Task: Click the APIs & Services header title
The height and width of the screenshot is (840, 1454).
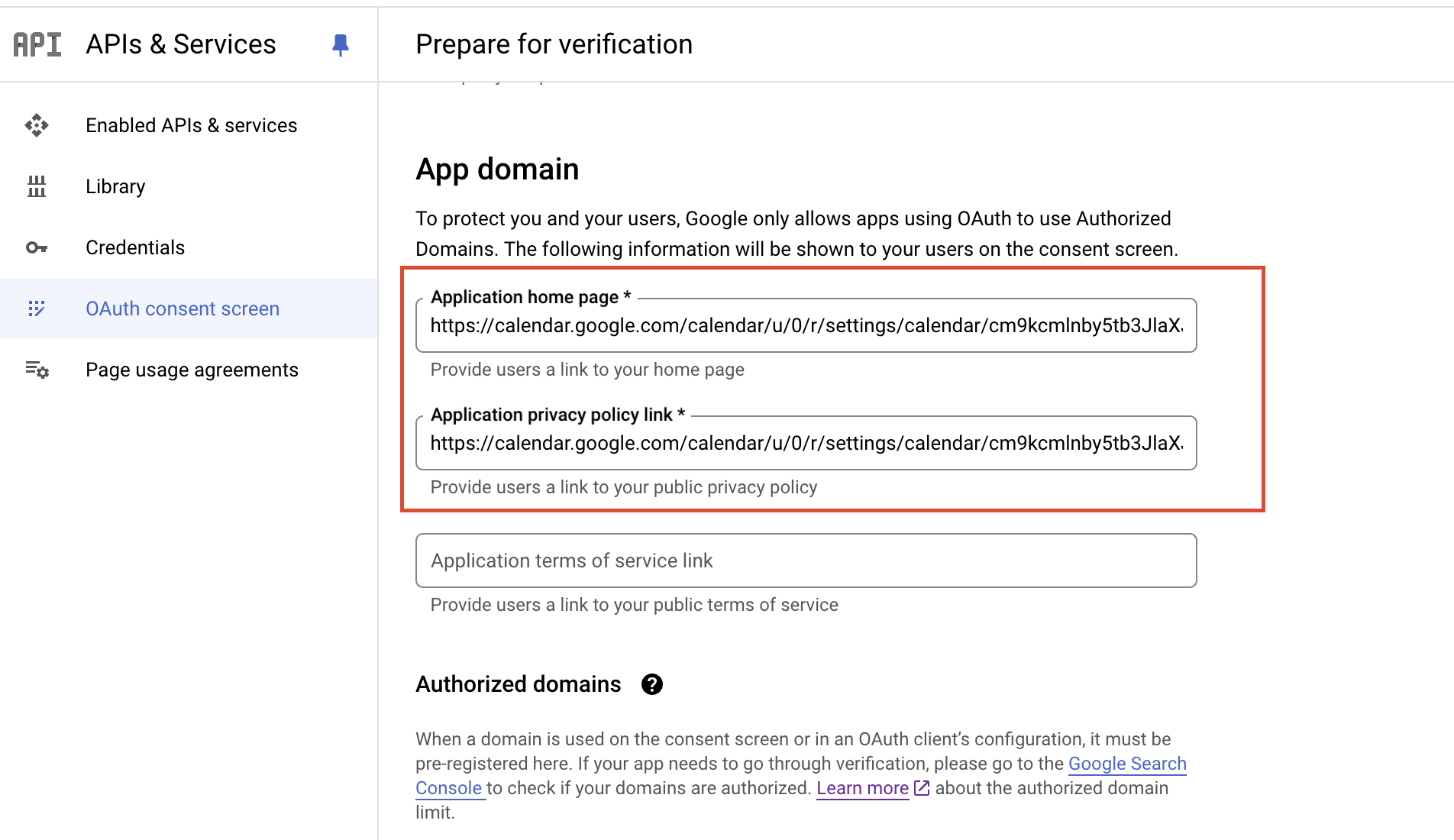Action: coord(181,44)
